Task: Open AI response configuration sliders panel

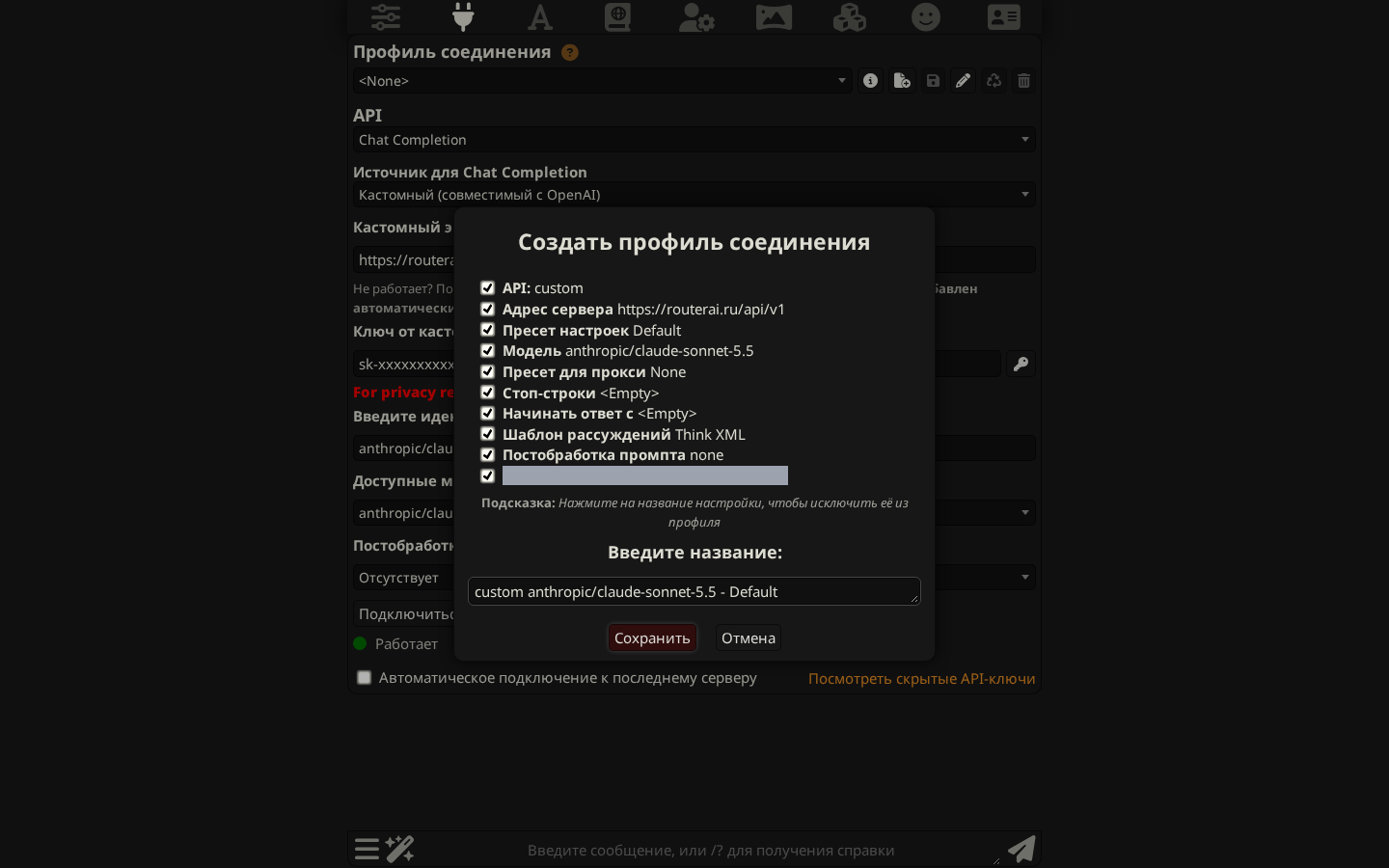Action: point(386,16)
